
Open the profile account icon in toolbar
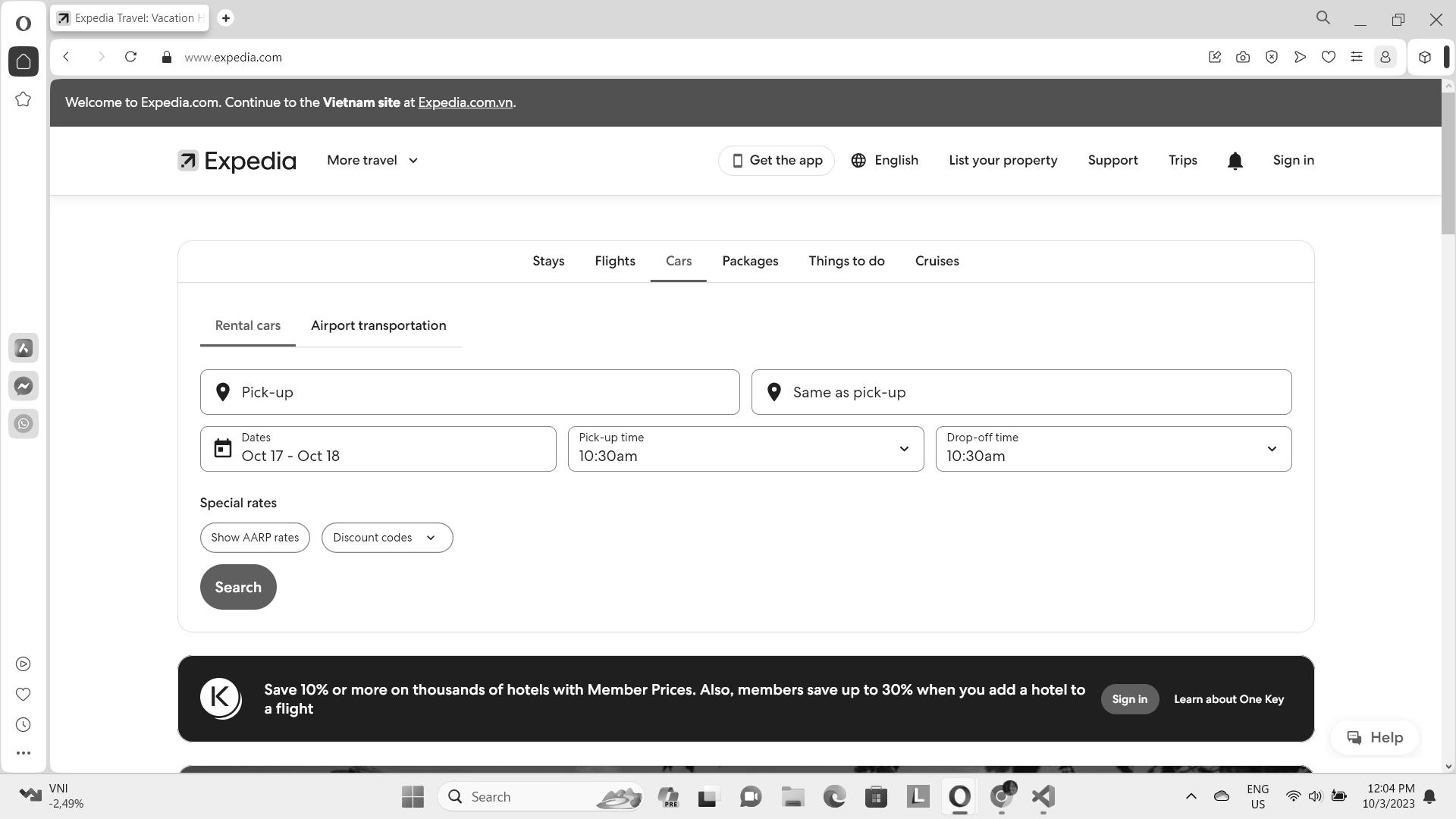point(1385,57)
